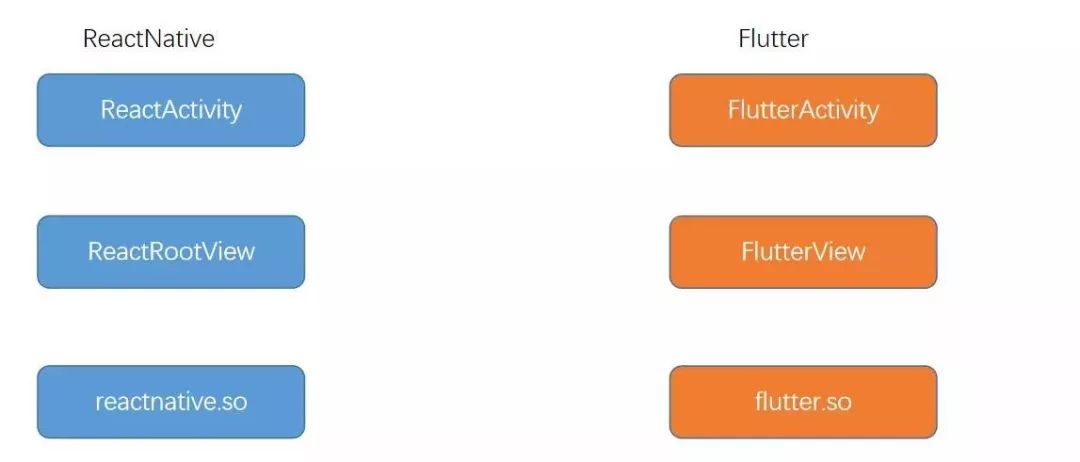Image resolution: width=1080 pixels, height=462 pixels.
Task: Click the word "flutter.so"
Action: tap(803, 402)
